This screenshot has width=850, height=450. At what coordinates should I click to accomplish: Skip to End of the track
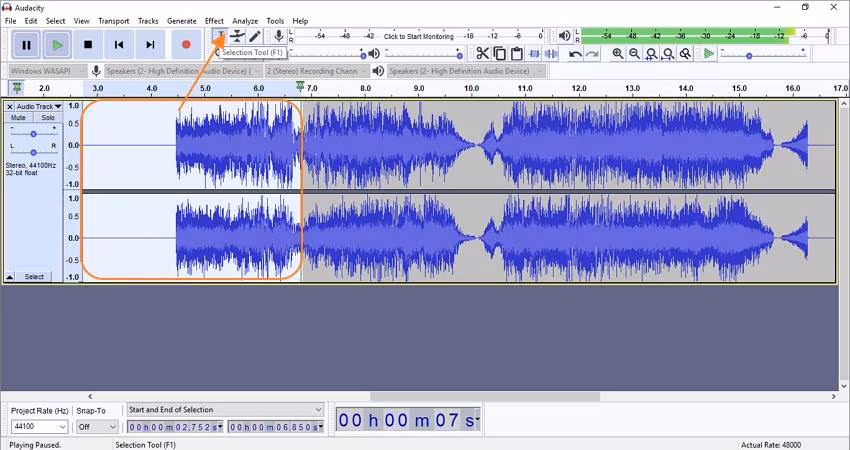pos(150,44)
